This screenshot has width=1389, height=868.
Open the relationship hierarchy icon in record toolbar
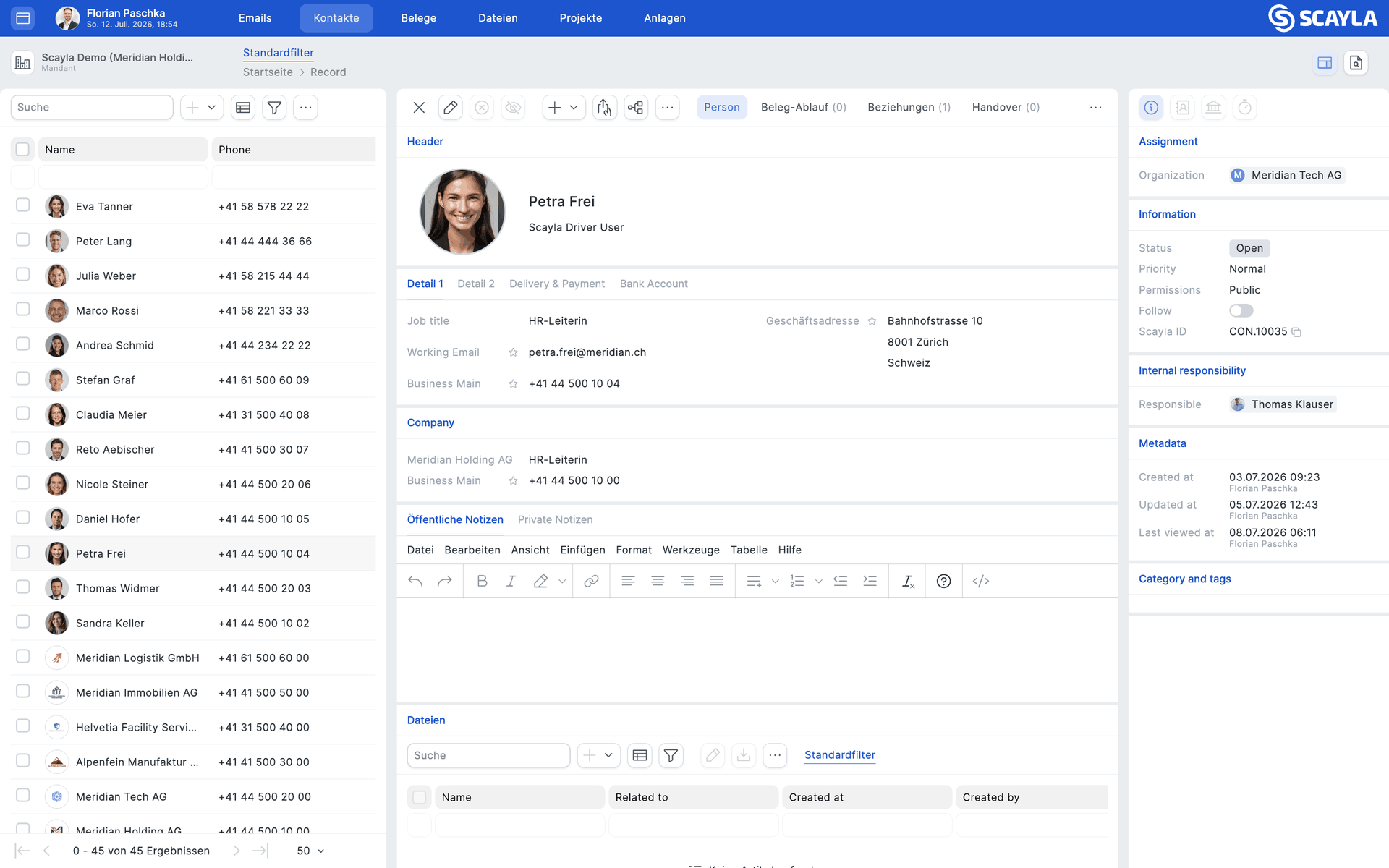click(636, 108)
